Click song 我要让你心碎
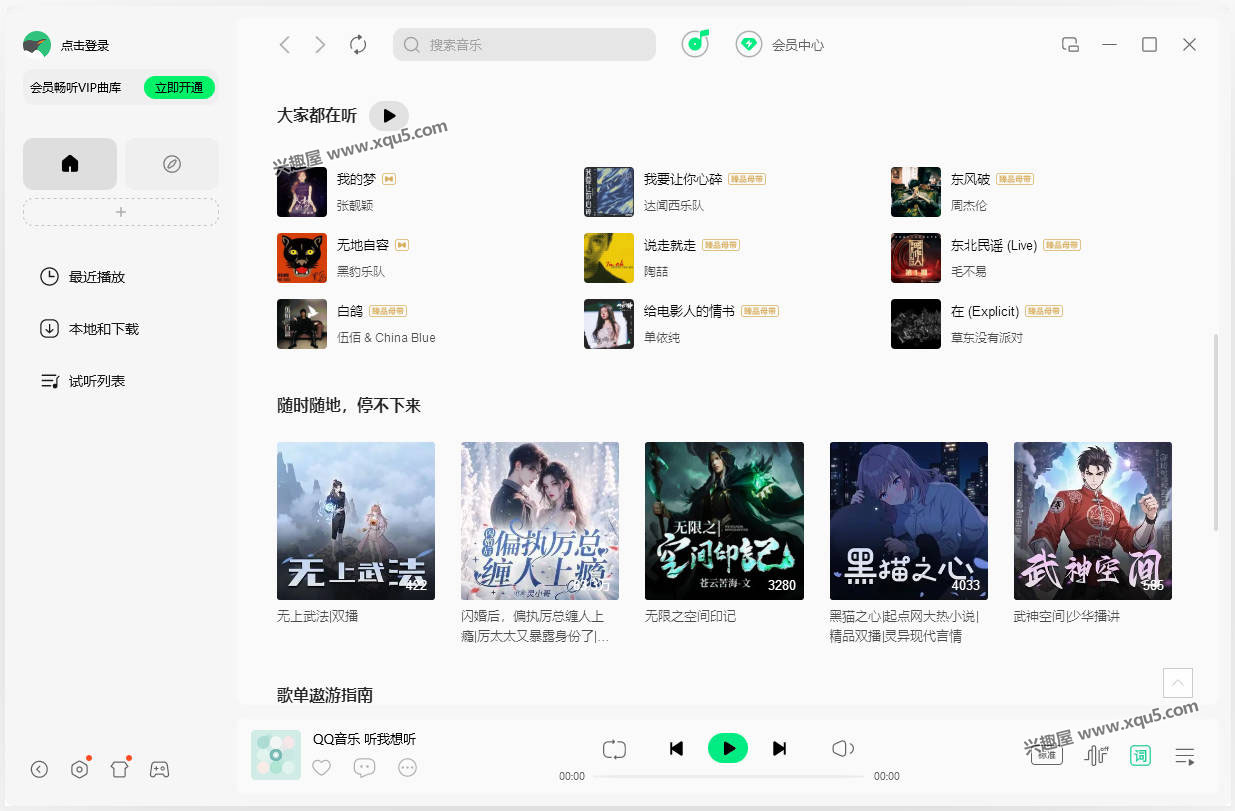 pyautogui.click(x=682, y=179)
